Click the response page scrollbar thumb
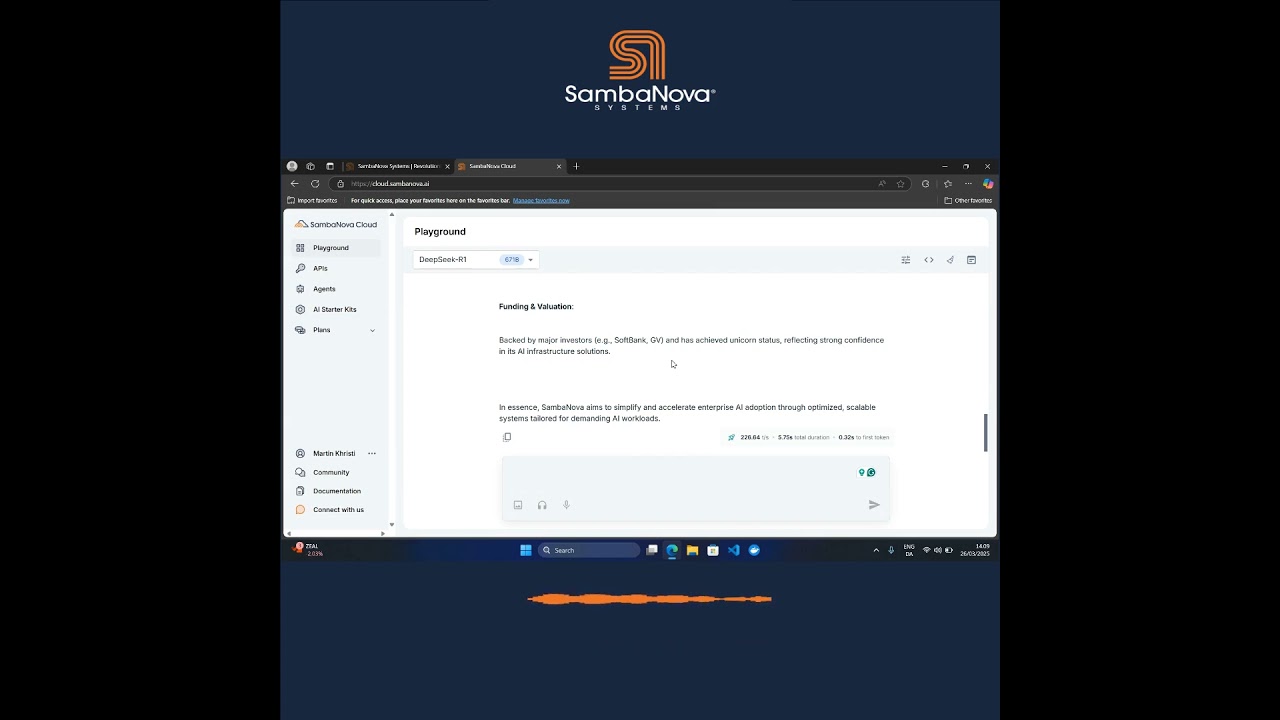Screen dimensions: 1280x720 click(x=986, y=433)
